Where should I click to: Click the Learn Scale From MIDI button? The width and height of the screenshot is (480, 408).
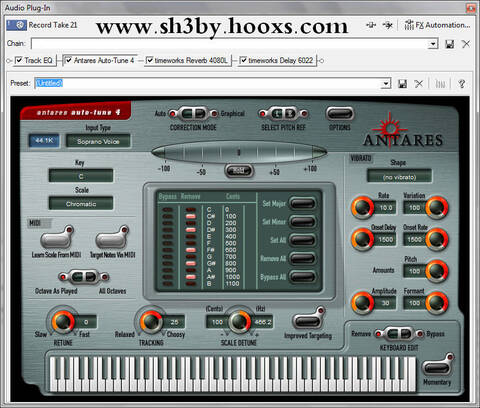[57, 238]
